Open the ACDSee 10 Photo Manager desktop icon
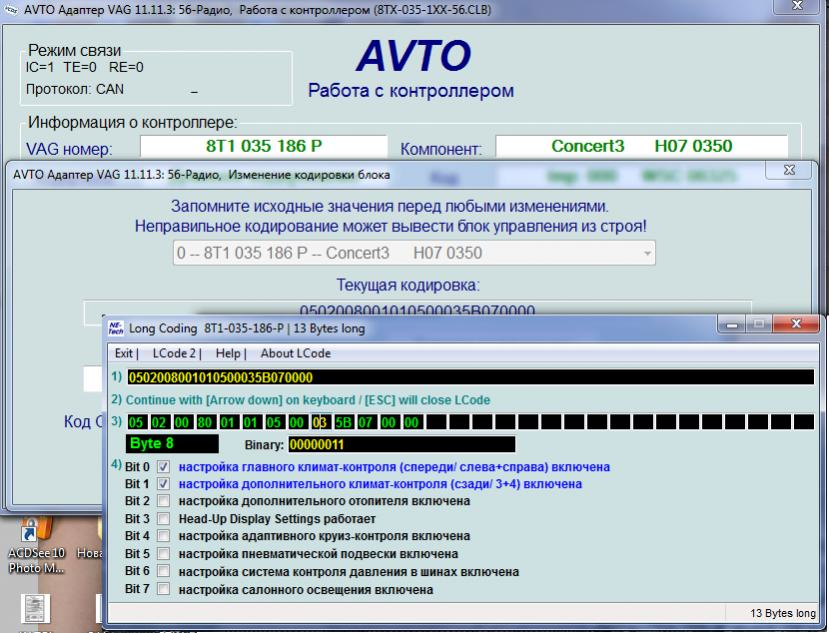 click(36, 546)
